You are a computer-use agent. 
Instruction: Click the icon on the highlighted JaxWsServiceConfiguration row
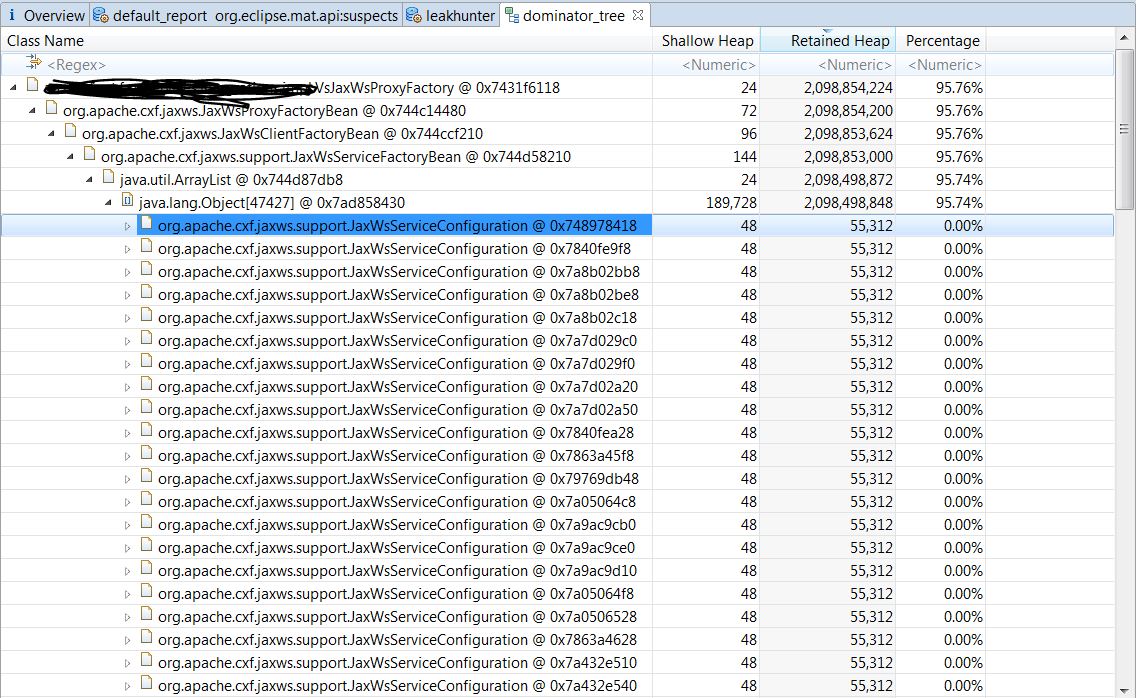click(147, 225)
